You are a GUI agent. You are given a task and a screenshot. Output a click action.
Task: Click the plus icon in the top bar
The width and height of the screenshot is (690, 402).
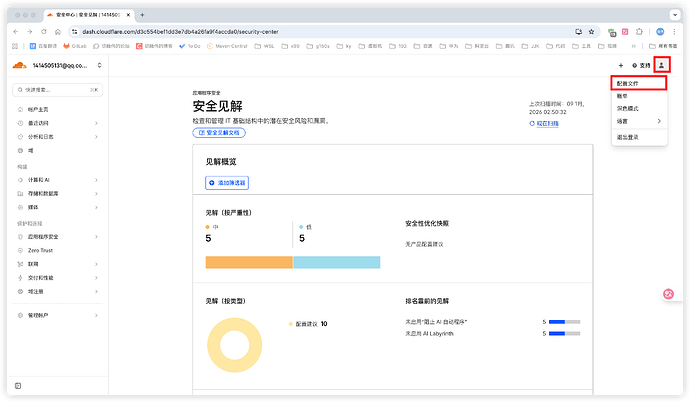pyautogui.click(x=620, y=65)
